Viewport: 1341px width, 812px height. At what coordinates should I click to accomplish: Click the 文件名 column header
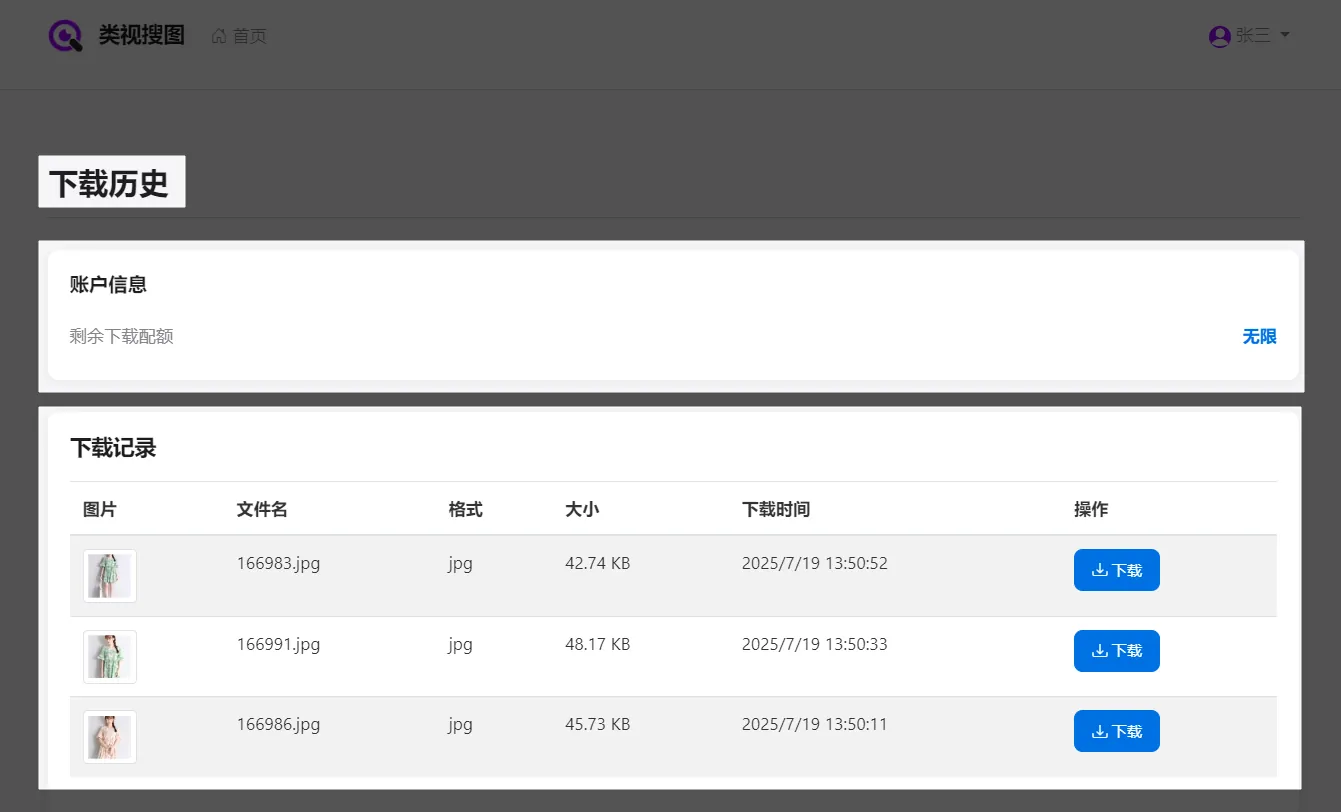(262, 509)
